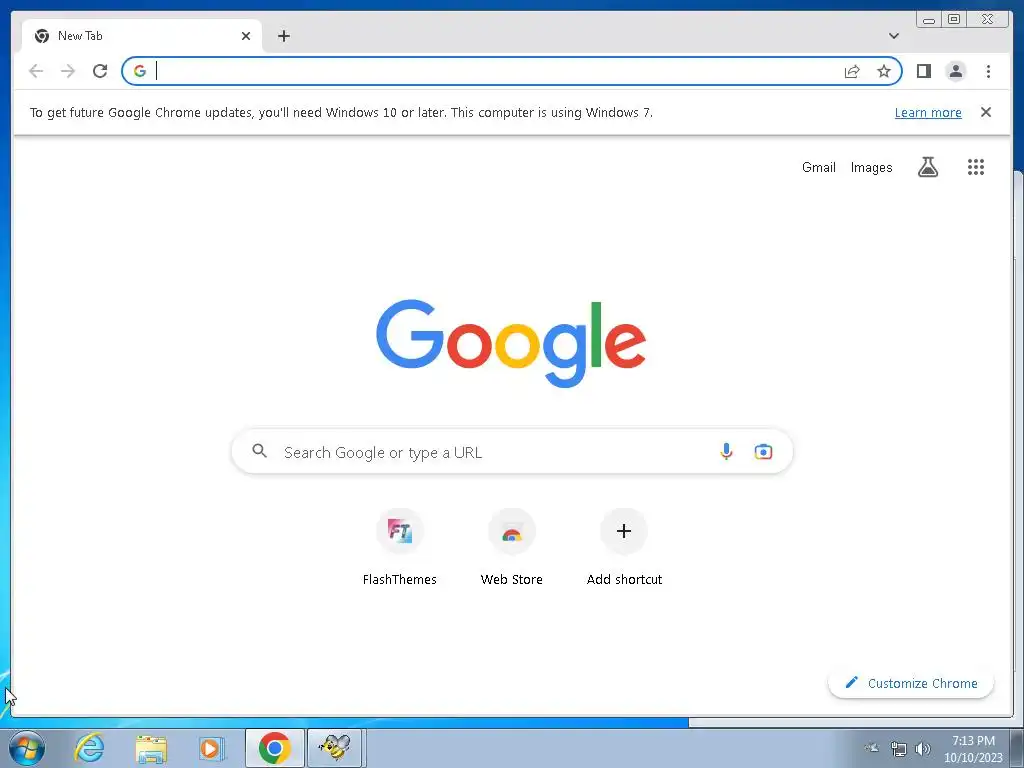
Task: Open Windows Media Player from taskbar
Action: (212, 748)
